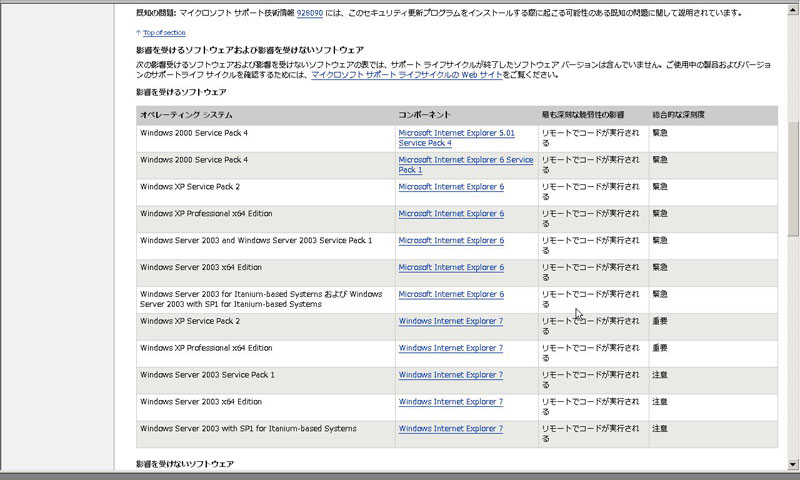This screenshot has height=480, width=800.
Task: Open Windows Internet Explorer 7 link for Server 2003 x64 Edition
Action: [x=451, y=402]
